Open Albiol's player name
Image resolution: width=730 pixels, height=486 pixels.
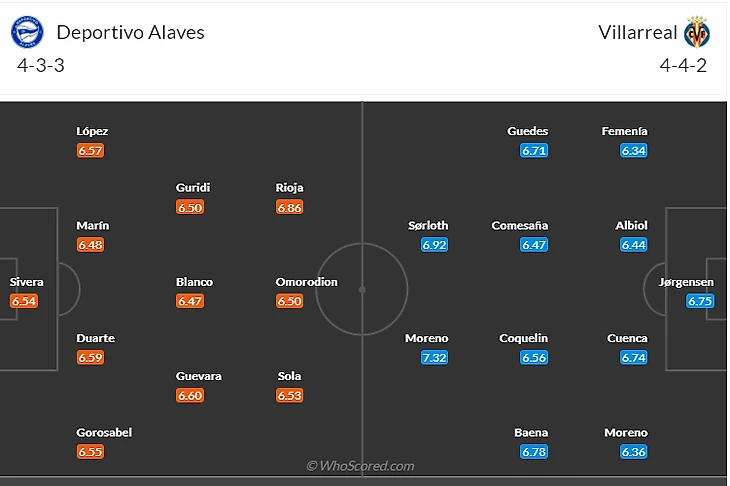632,226
